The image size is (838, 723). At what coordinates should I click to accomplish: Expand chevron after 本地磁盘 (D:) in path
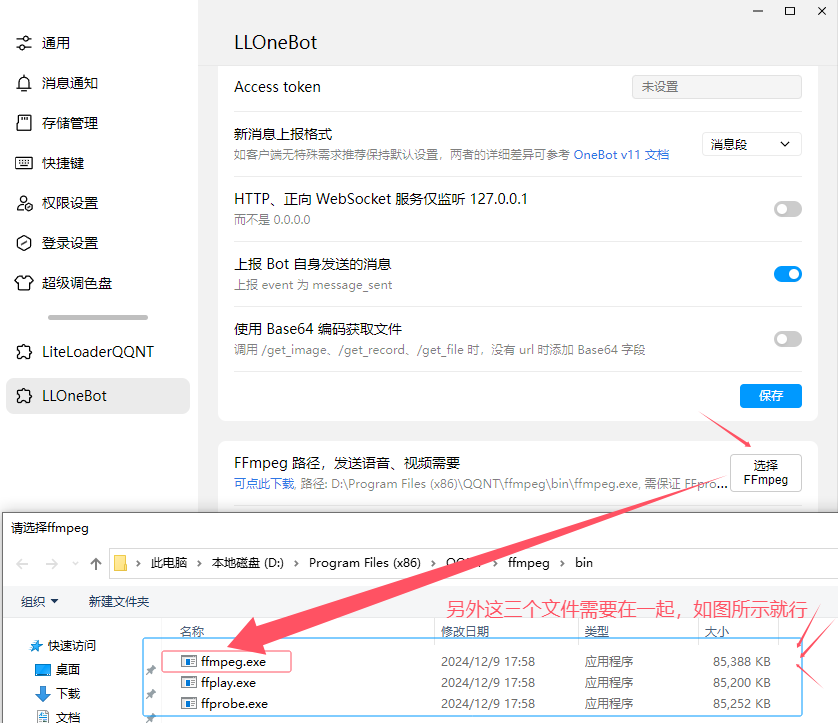296,563
